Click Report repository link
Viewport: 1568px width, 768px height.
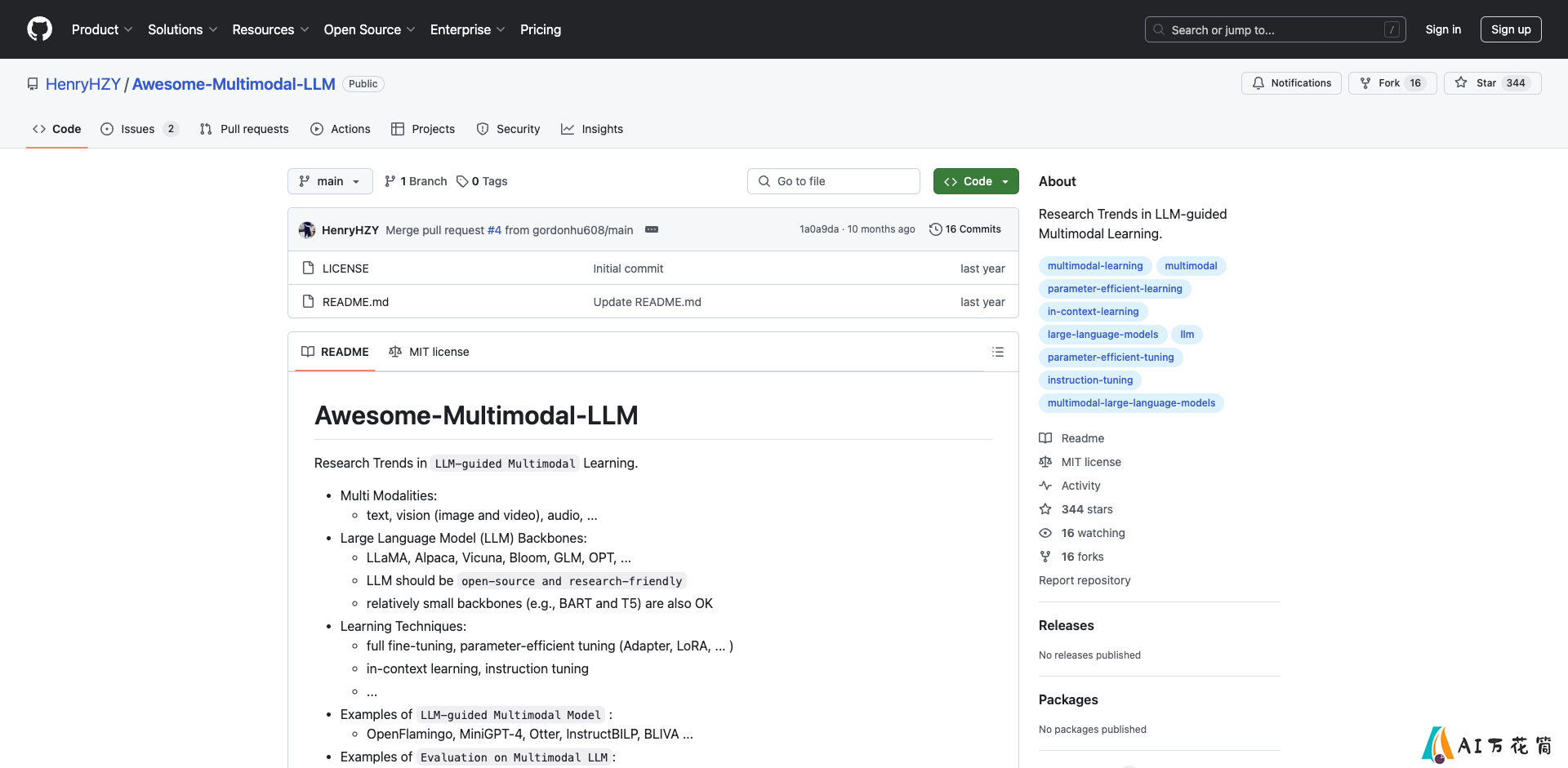coord(1085,580)
